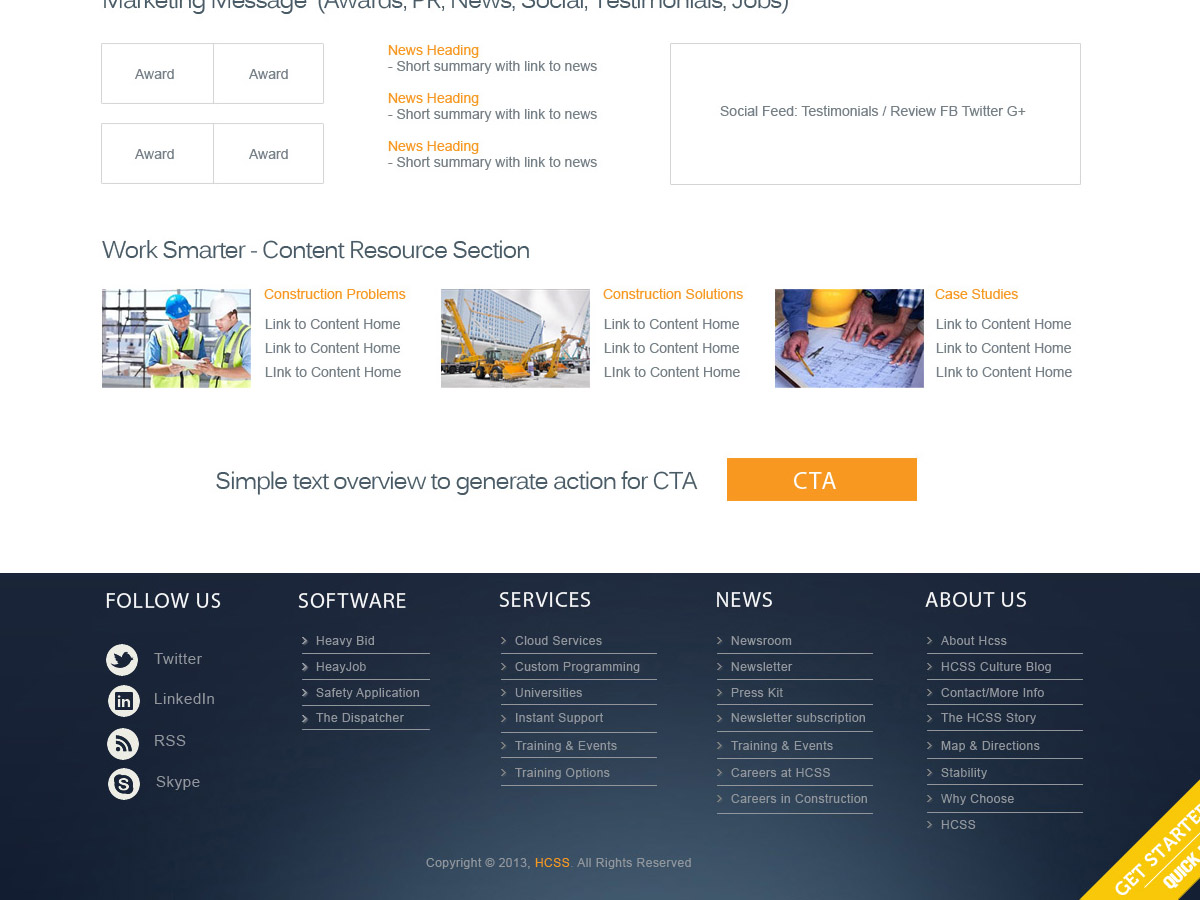Viewport: 1200px width, 900px height.
Task: Open the Construction Problems heading link
Action: (335, 294)
